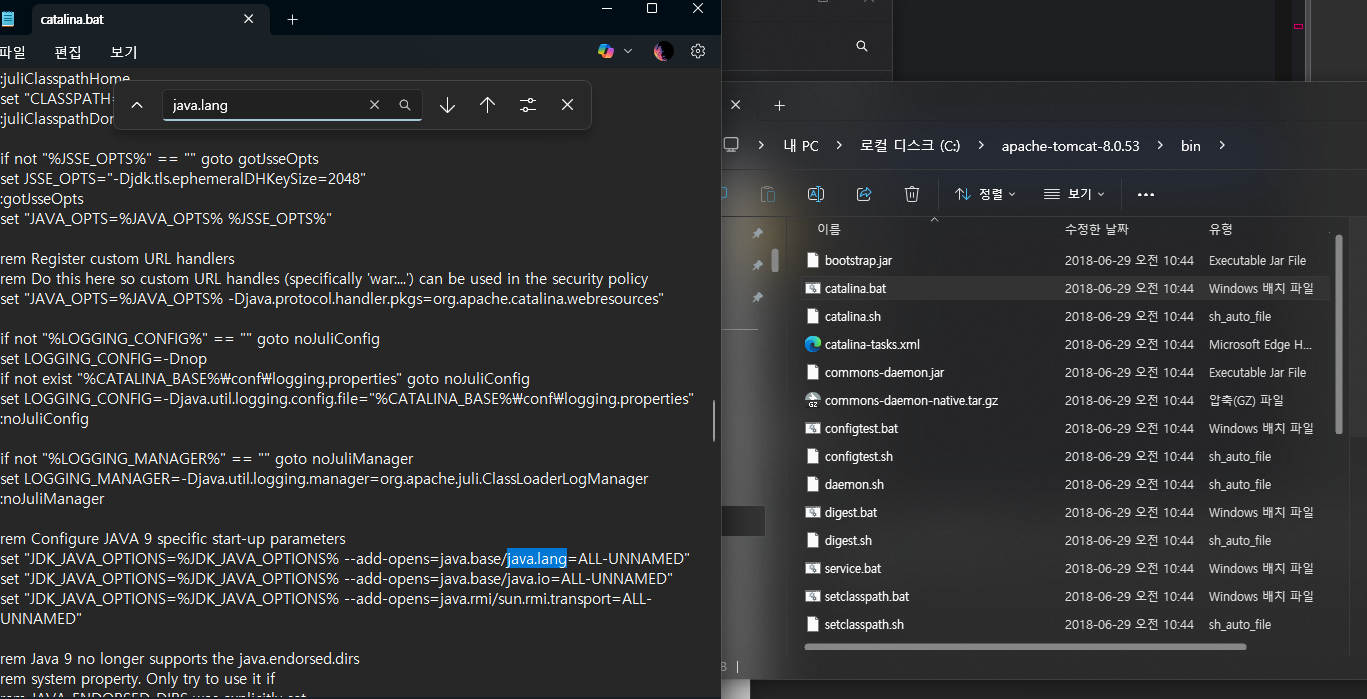Open Notepad settings gear icon
1367x699 pixels.
click(698, 51)
